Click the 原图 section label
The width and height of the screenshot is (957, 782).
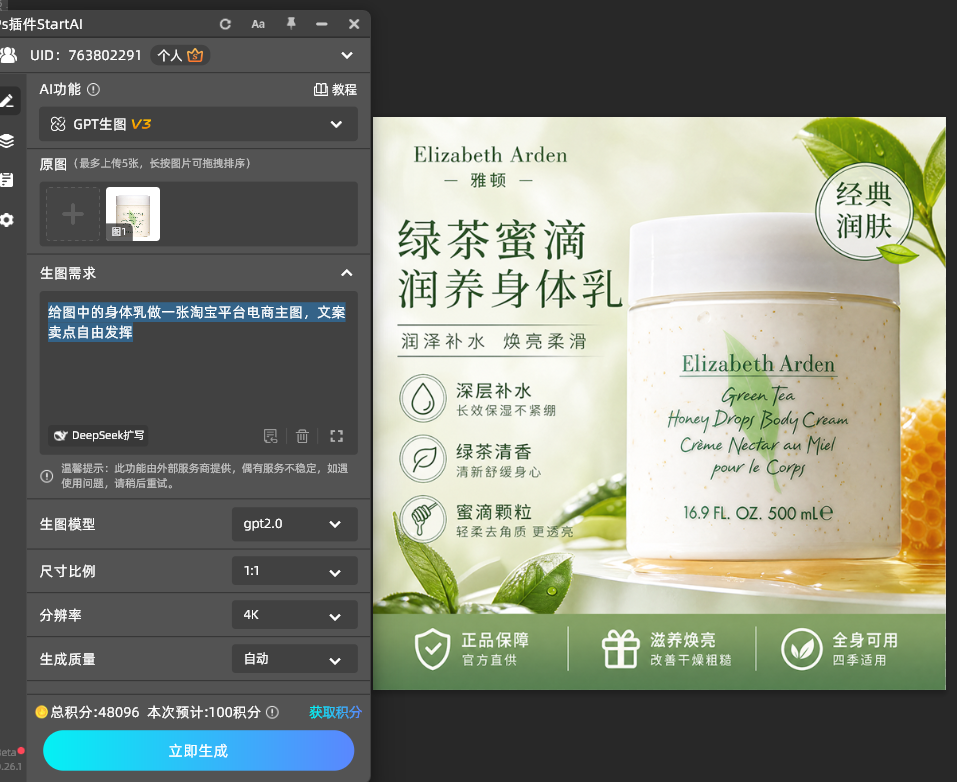52,164
